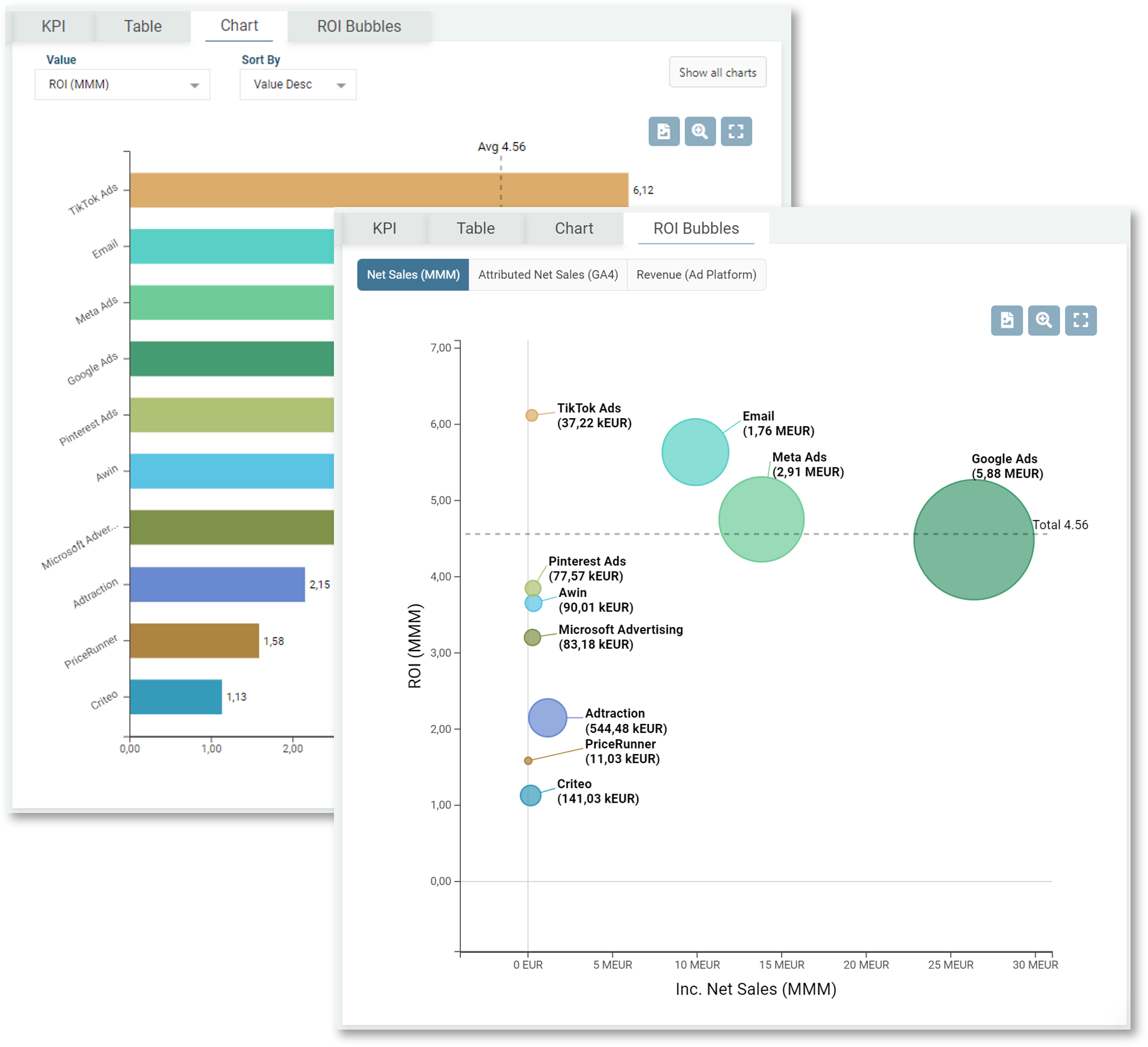1148x1047 pixels.
Task: Click the Adtraction bar valued 2,15
Action: (217, 584)
